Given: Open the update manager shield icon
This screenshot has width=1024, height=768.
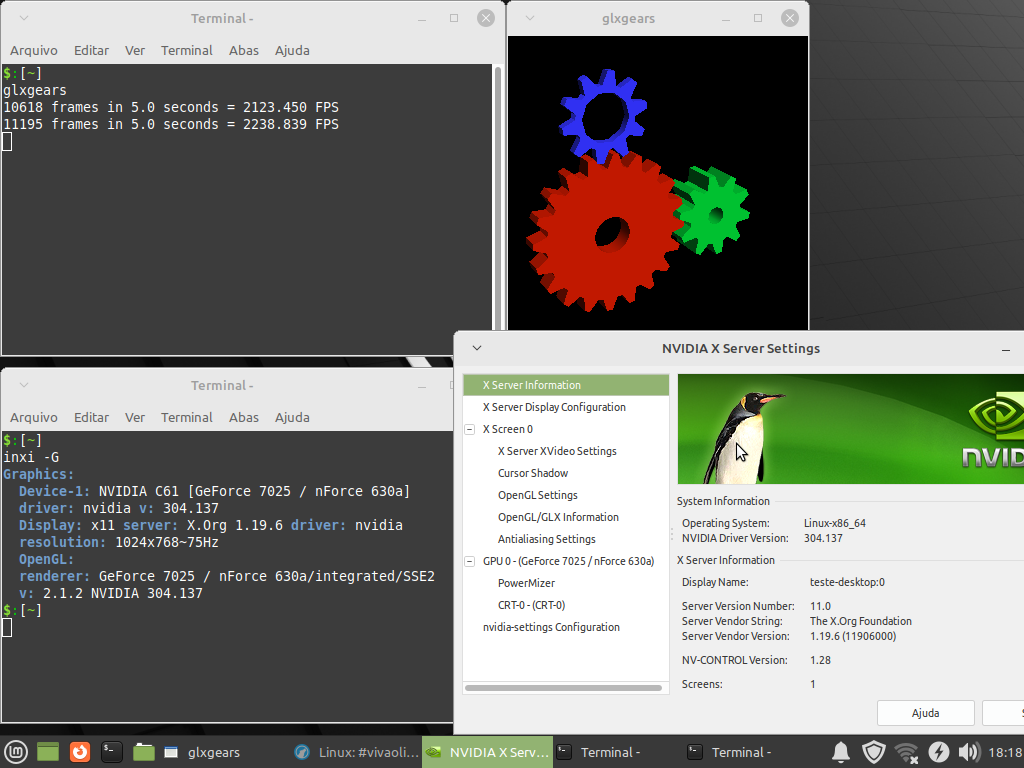Looking at the screenshot, I should click(x=874, y=752).
